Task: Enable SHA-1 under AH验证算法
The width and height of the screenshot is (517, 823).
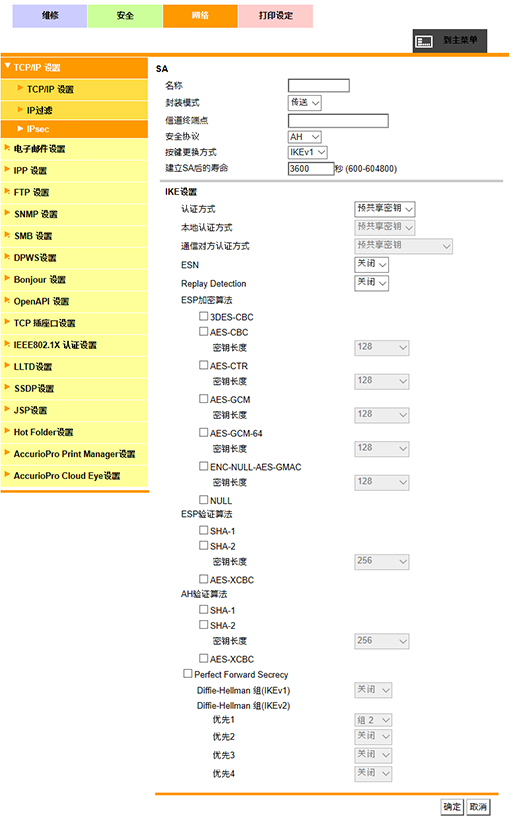Action: coord(204,609)
